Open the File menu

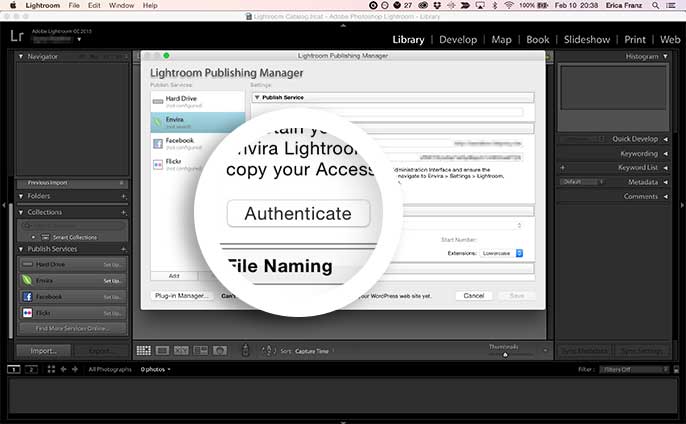coord(74,5)
